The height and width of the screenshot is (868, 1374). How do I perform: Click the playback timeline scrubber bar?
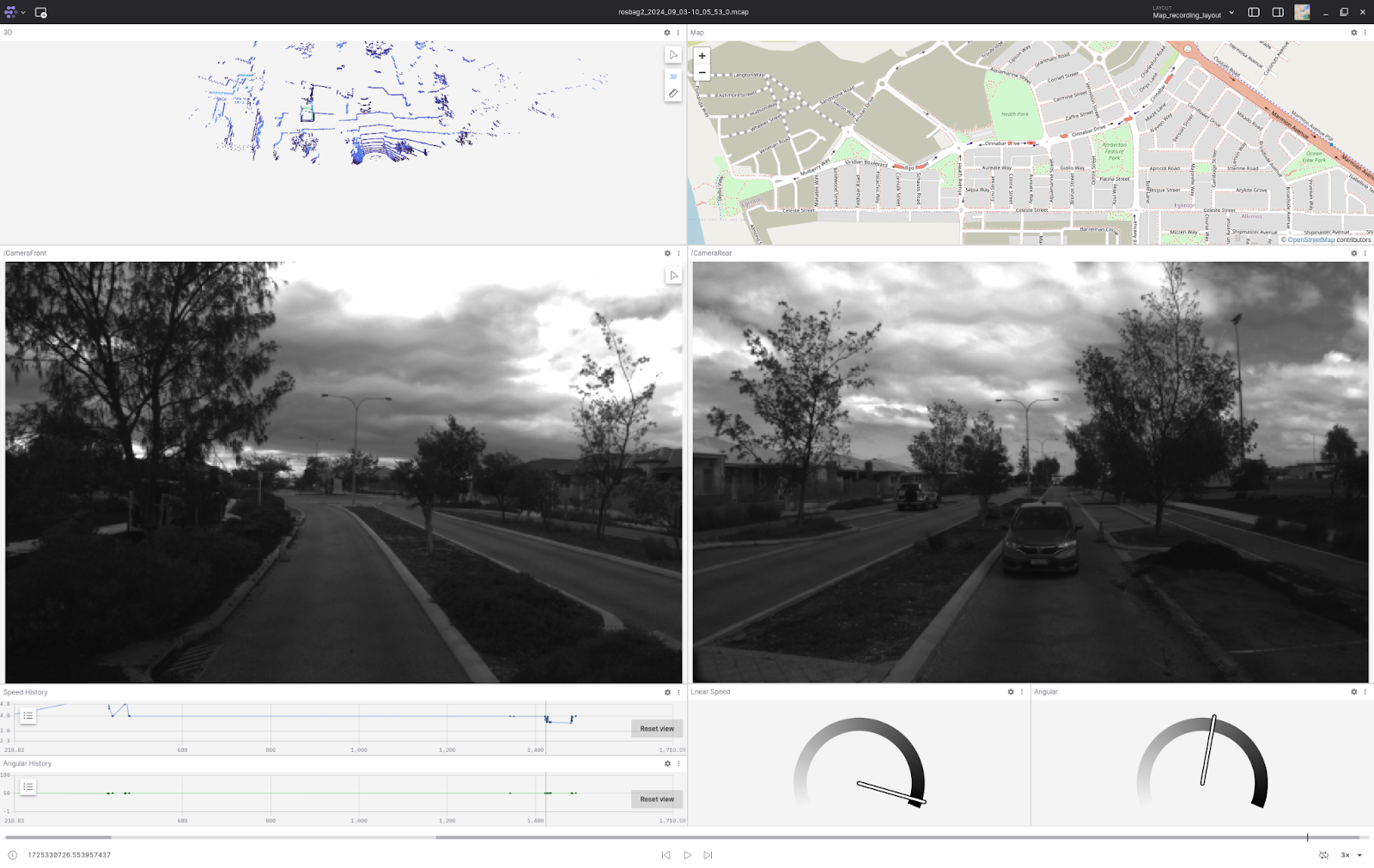(687, 837)
